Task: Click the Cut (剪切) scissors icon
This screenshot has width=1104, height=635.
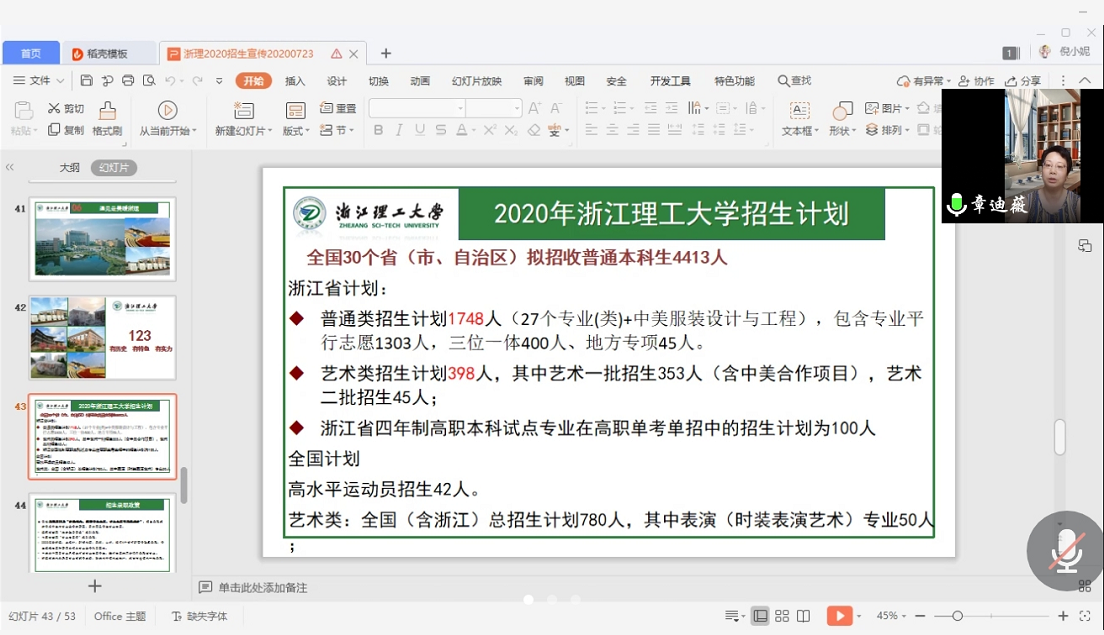Action: coord(55,108)
